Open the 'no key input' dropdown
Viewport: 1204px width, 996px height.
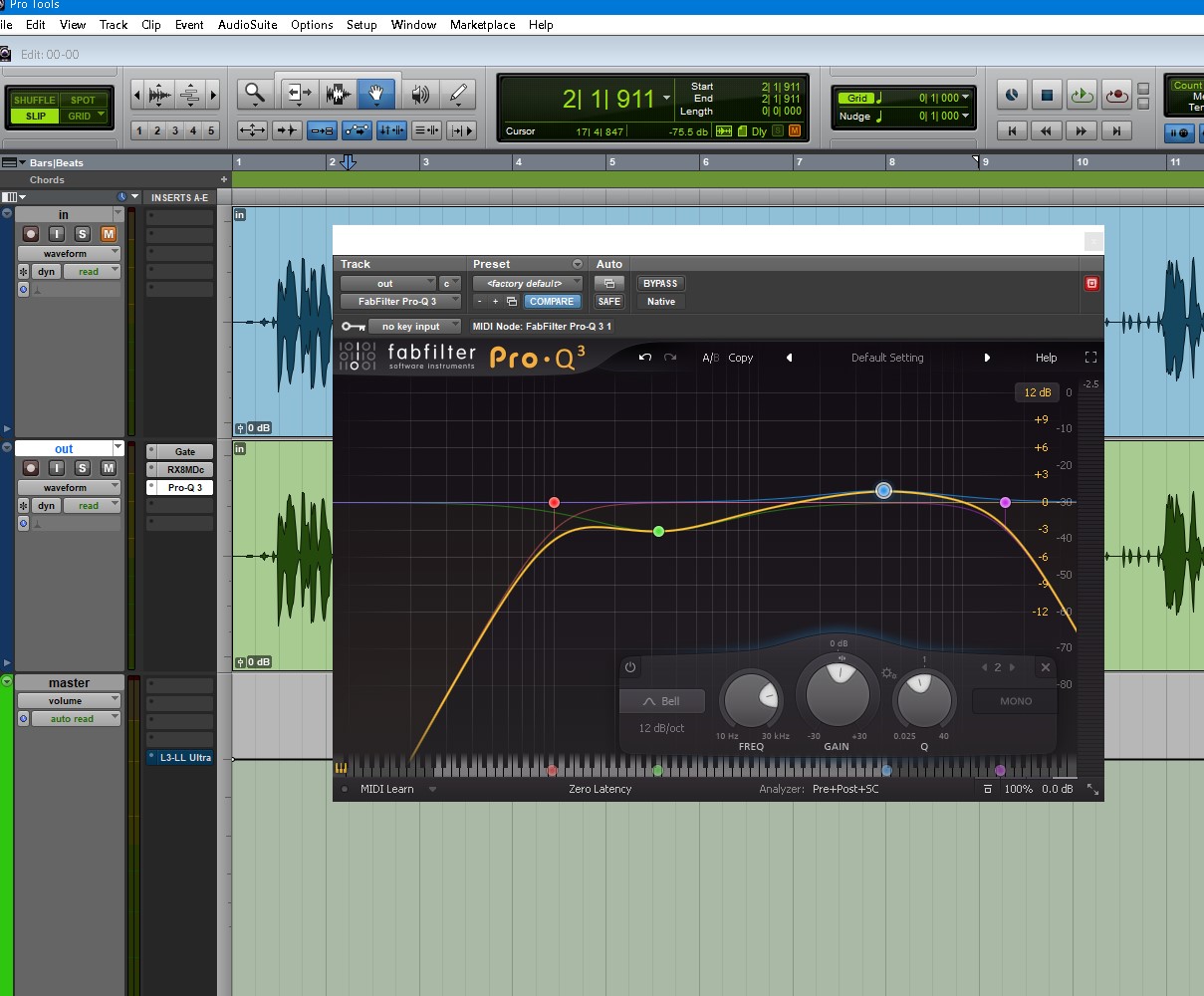click(414, 327)
